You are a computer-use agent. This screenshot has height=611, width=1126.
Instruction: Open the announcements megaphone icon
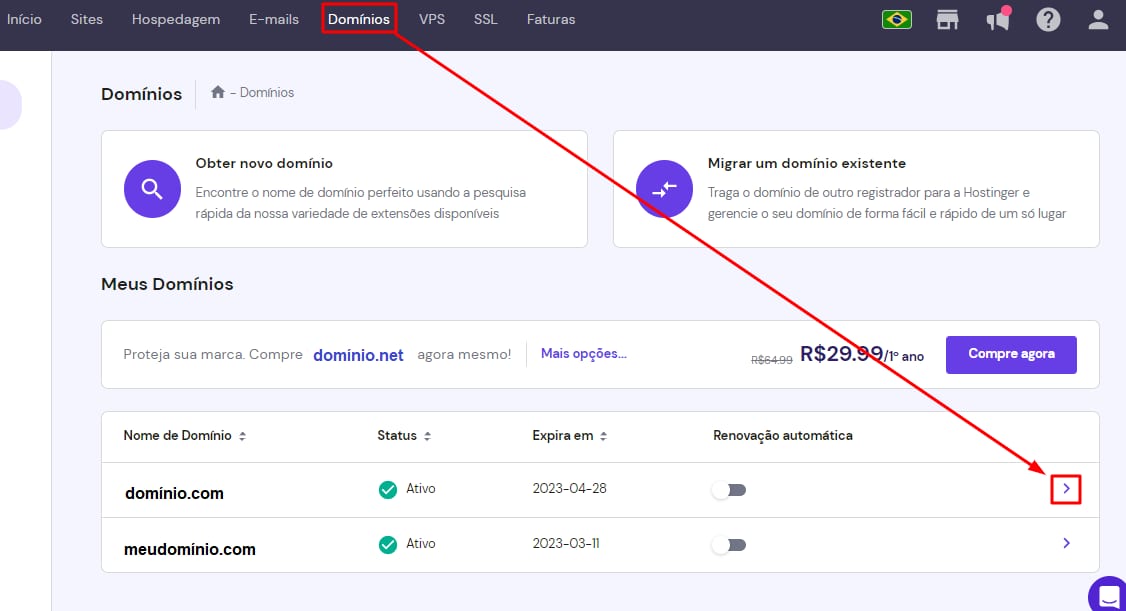(997, 19)
